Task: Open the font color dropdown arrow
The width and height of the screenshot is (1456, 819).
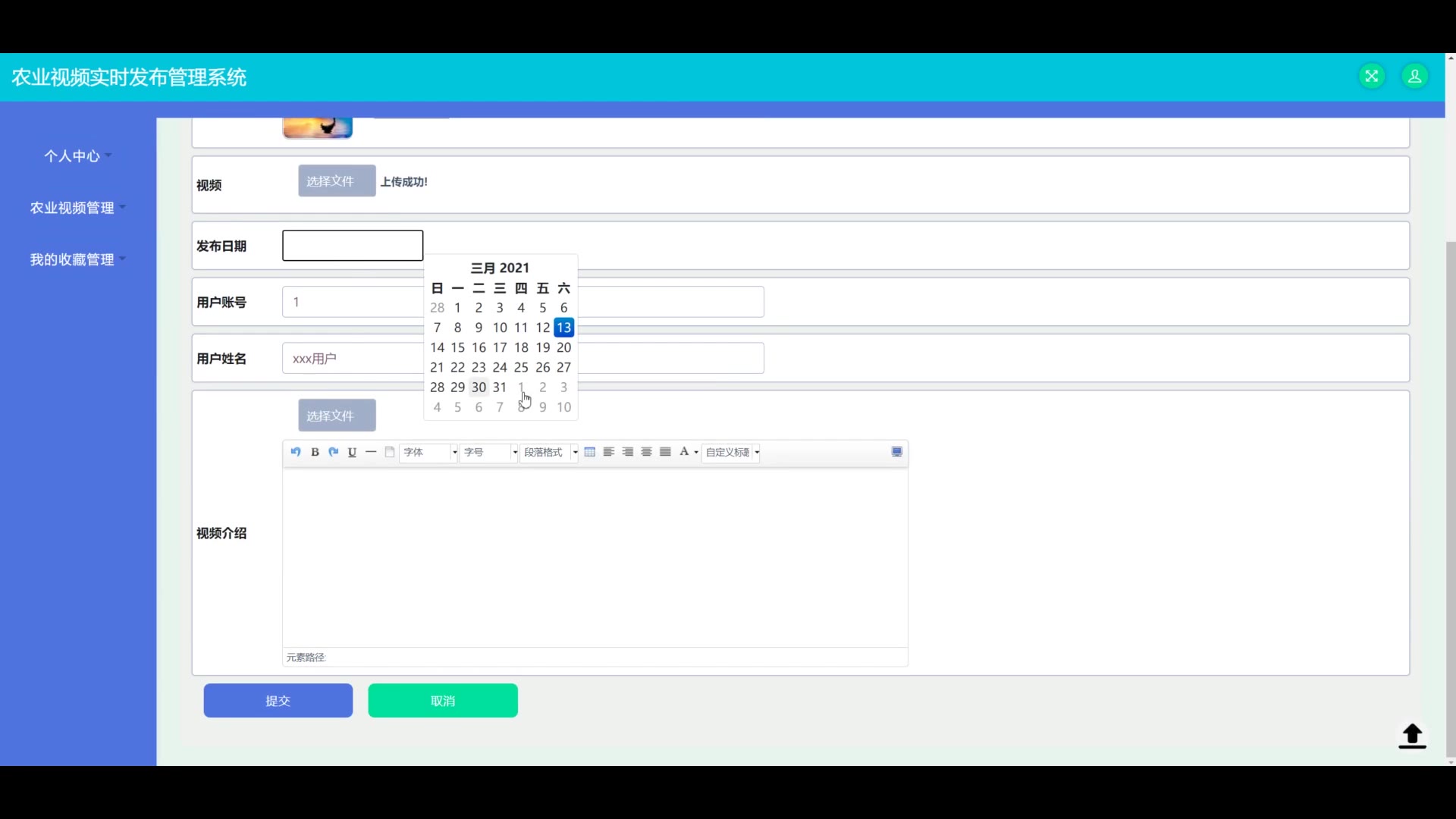Action: coord(696,453)
